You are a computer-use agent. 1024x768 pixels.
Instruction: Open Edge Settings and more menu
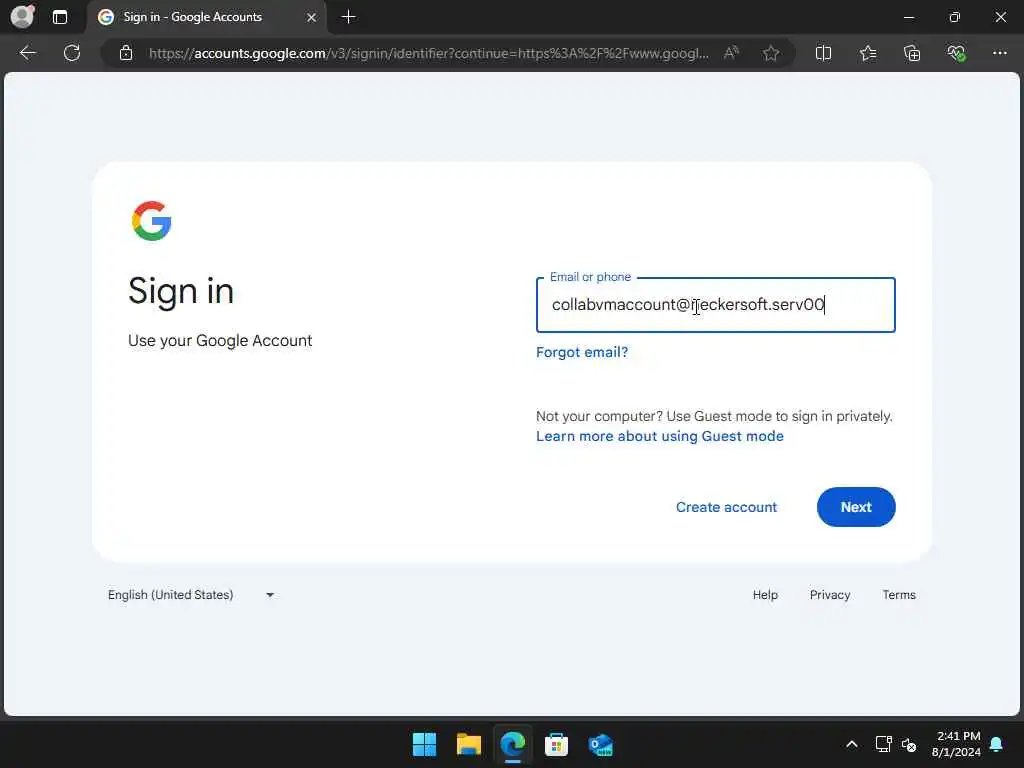click(x=1000, y=53)
